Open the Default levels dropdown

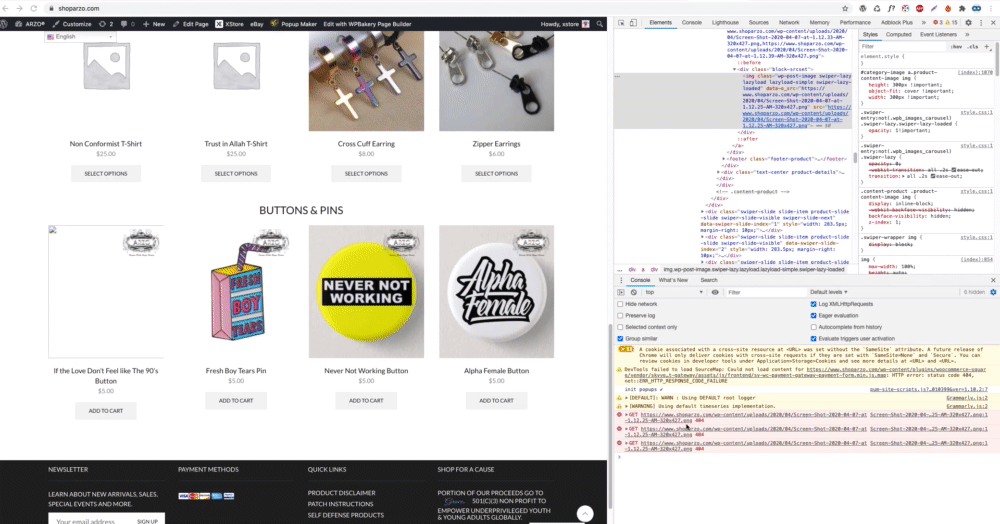point(829,292)
